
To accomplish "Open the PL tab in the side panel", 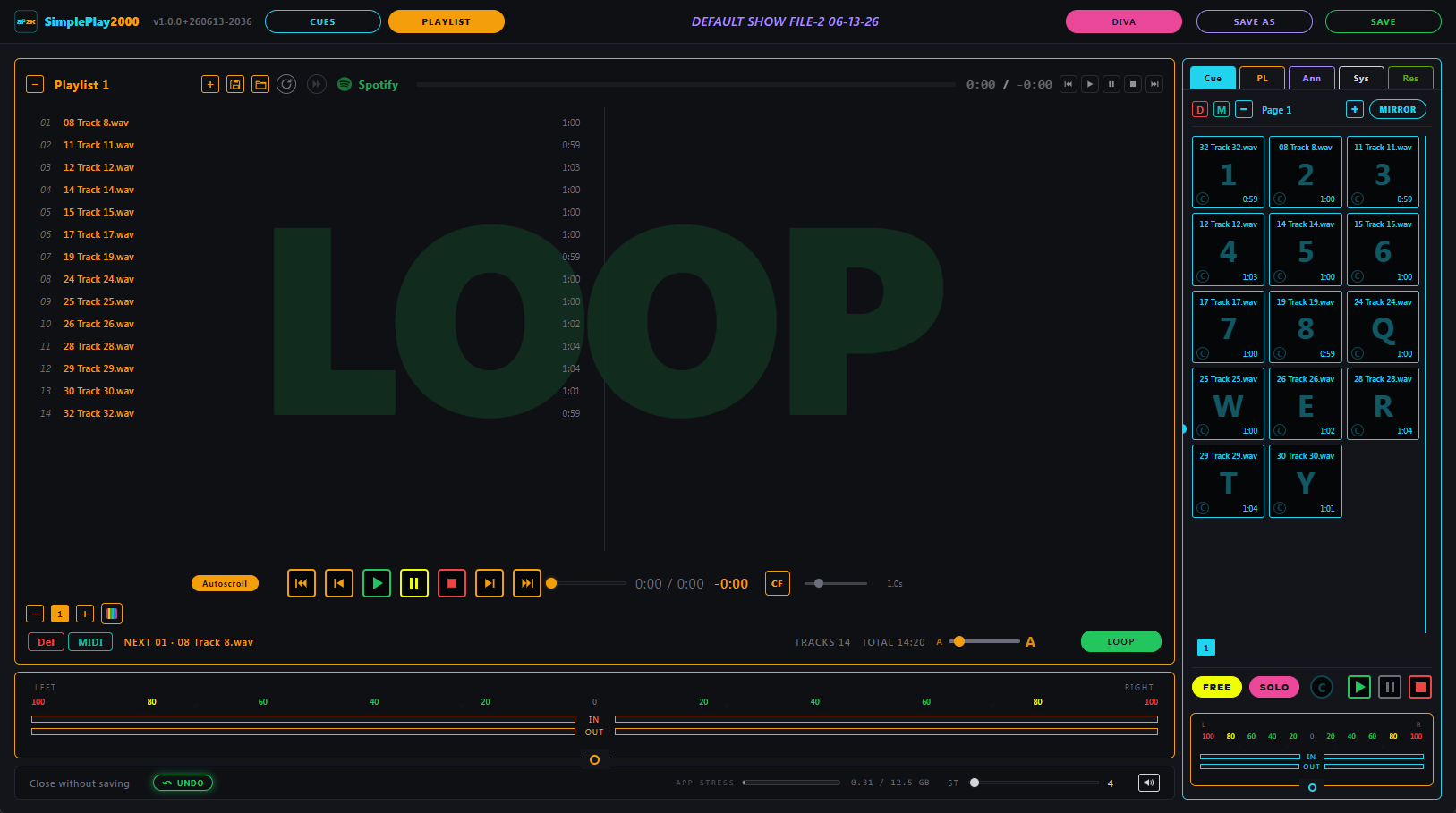I will [1262, 78].
